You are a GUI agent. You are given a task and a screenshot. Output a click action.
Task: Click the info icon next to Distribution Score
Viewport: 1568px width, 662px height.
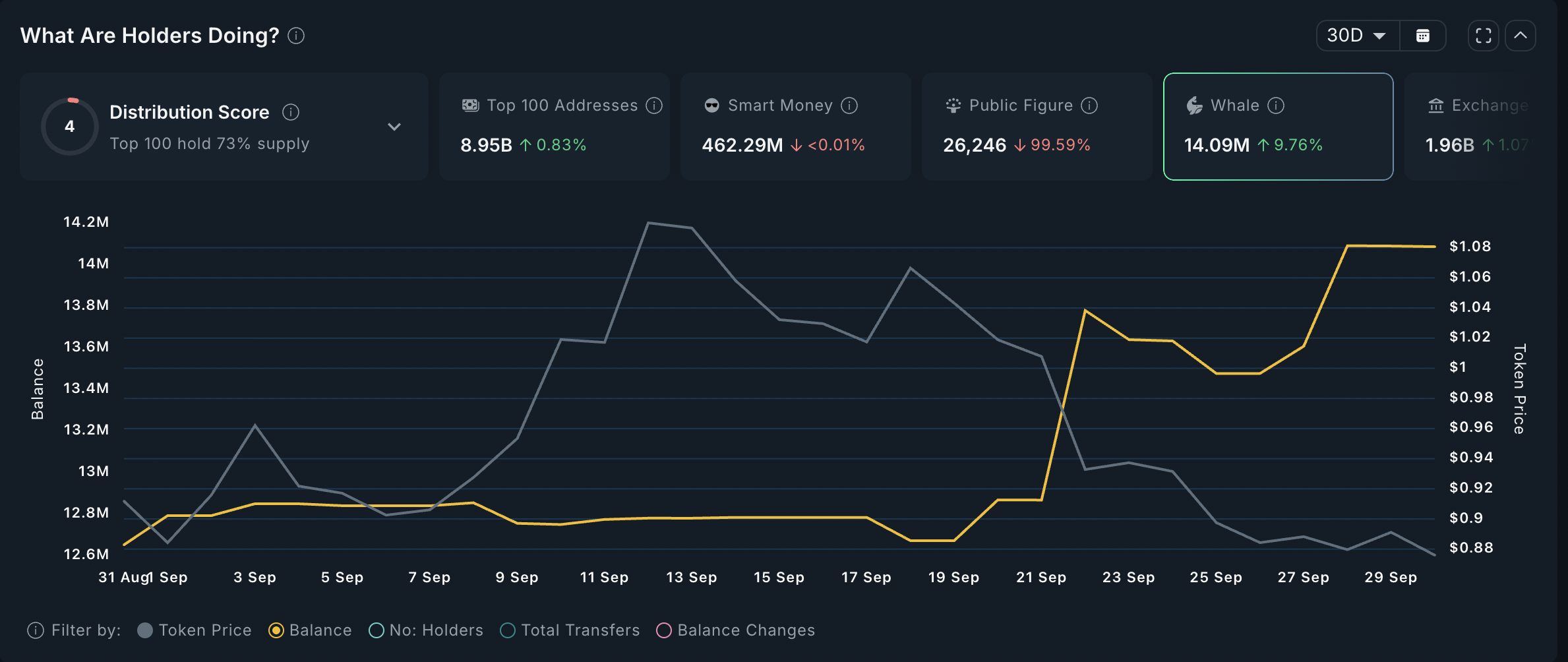[291, 112]
